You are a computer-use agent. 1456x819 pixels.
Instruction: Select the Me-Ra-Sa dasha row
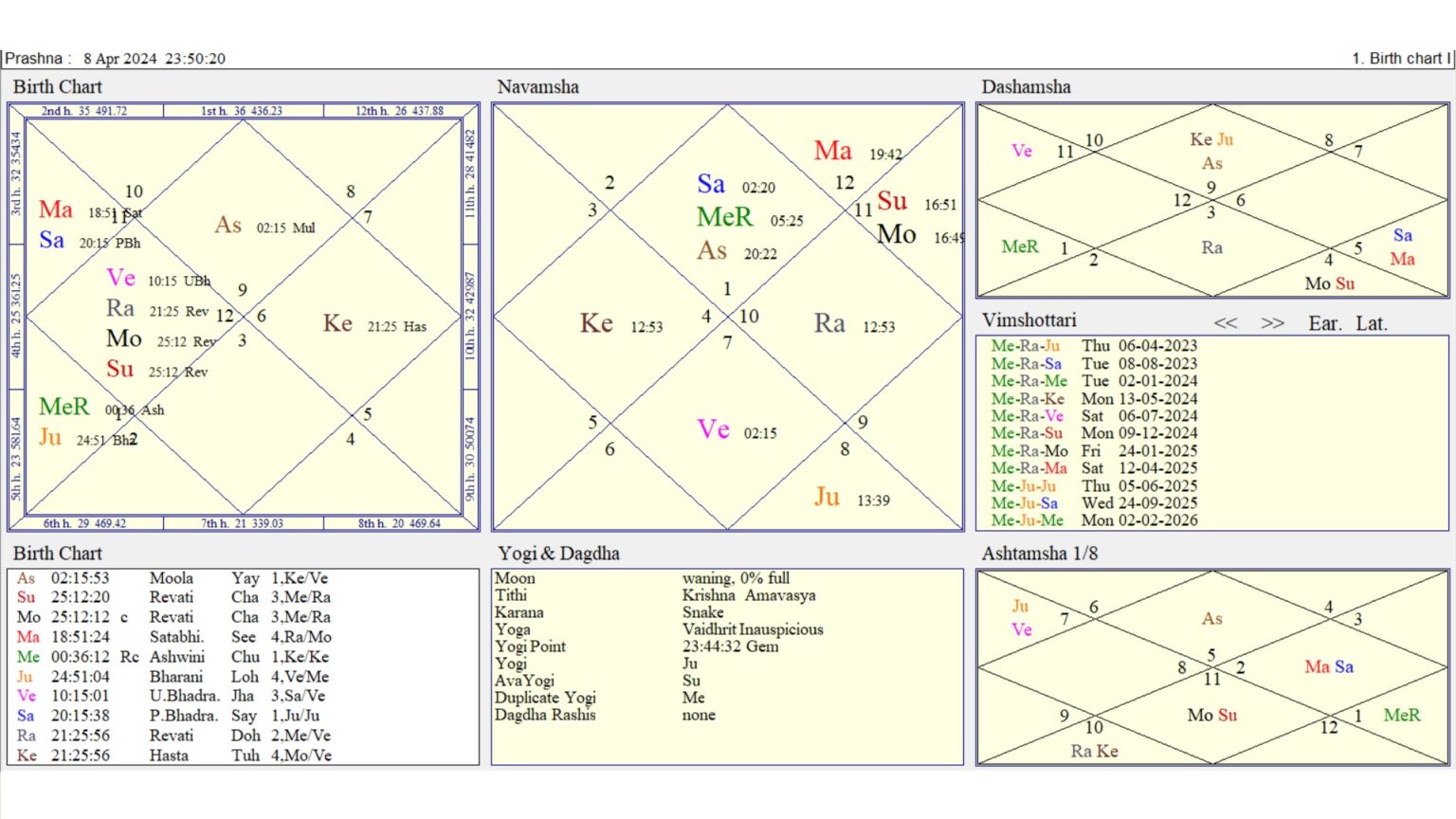[x=1094, y=363]
